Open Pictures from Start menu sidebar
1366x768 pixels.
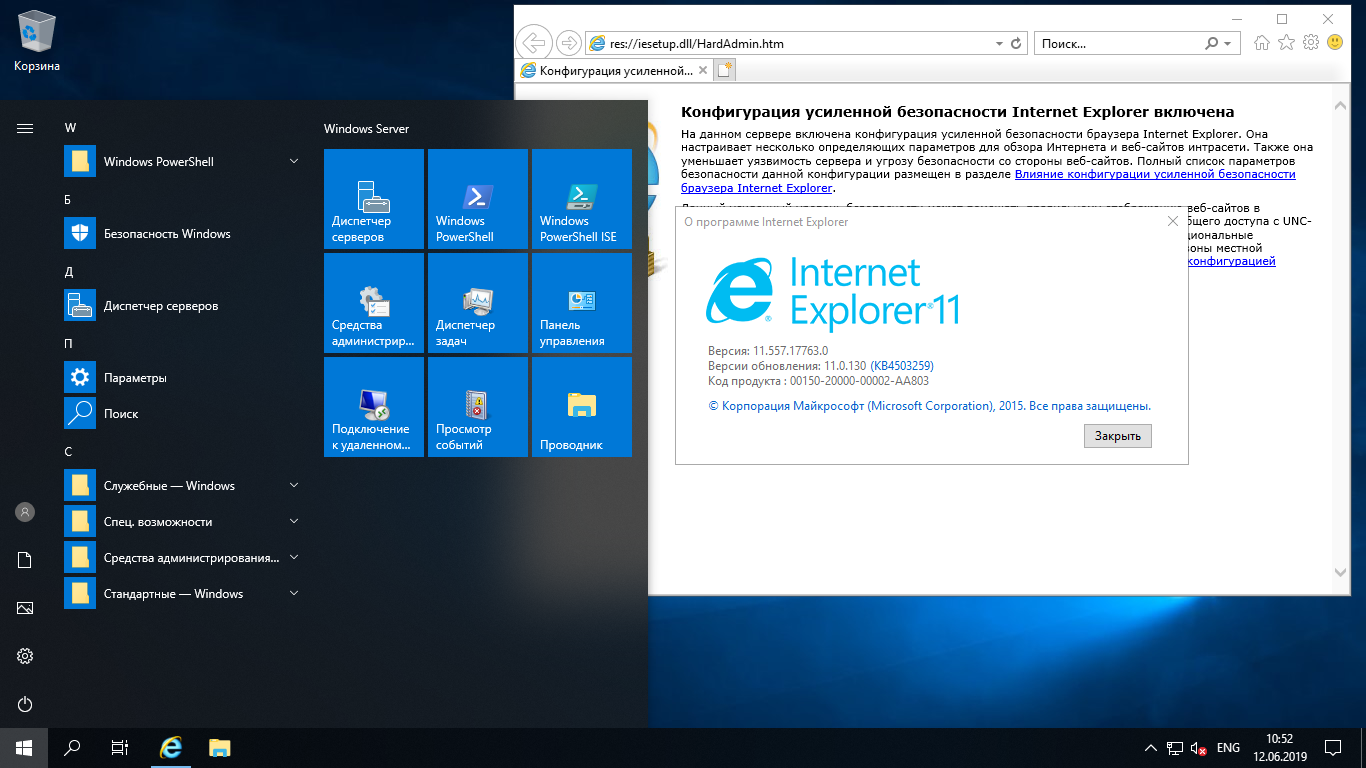point(25,608)
